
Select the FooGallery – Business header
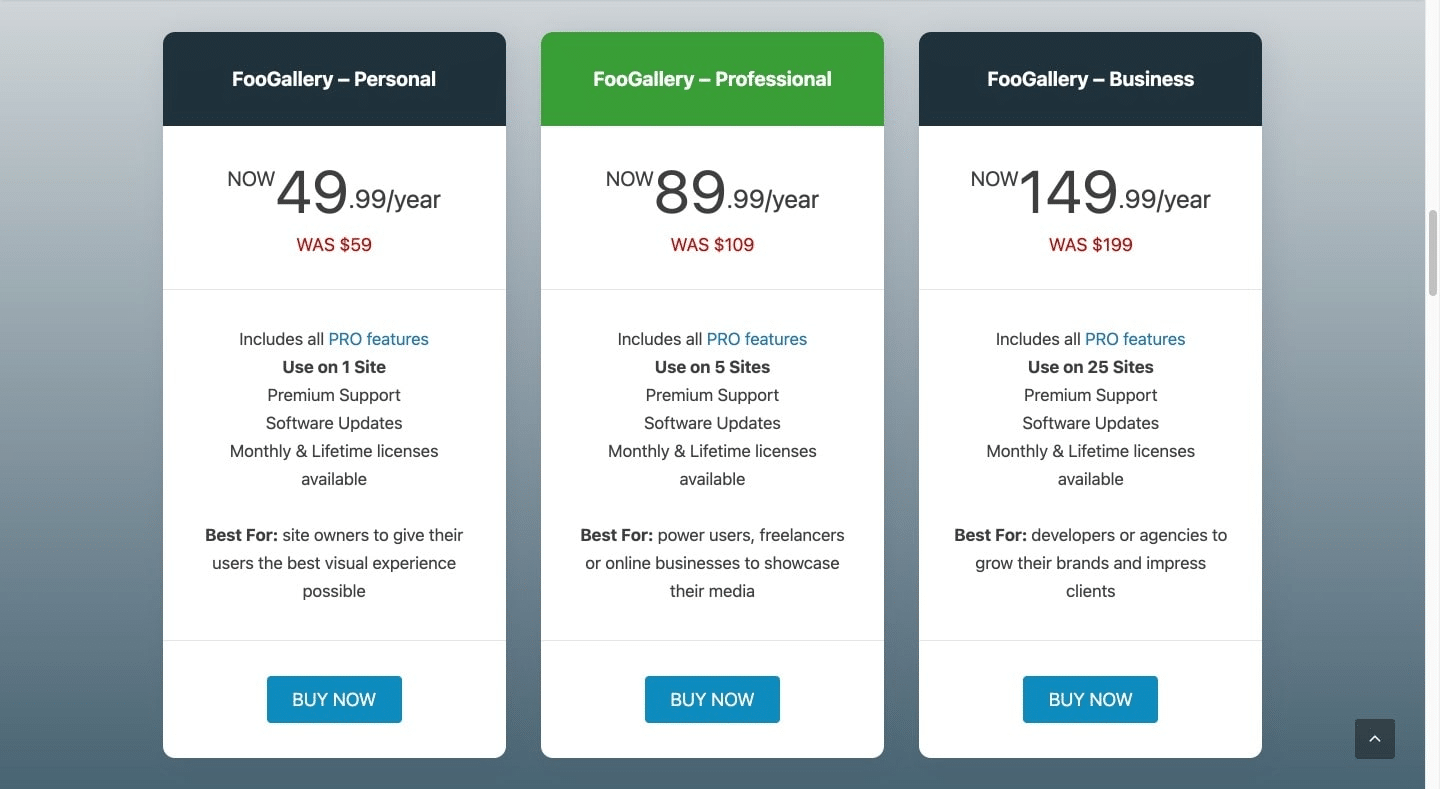coord(1090,79)
